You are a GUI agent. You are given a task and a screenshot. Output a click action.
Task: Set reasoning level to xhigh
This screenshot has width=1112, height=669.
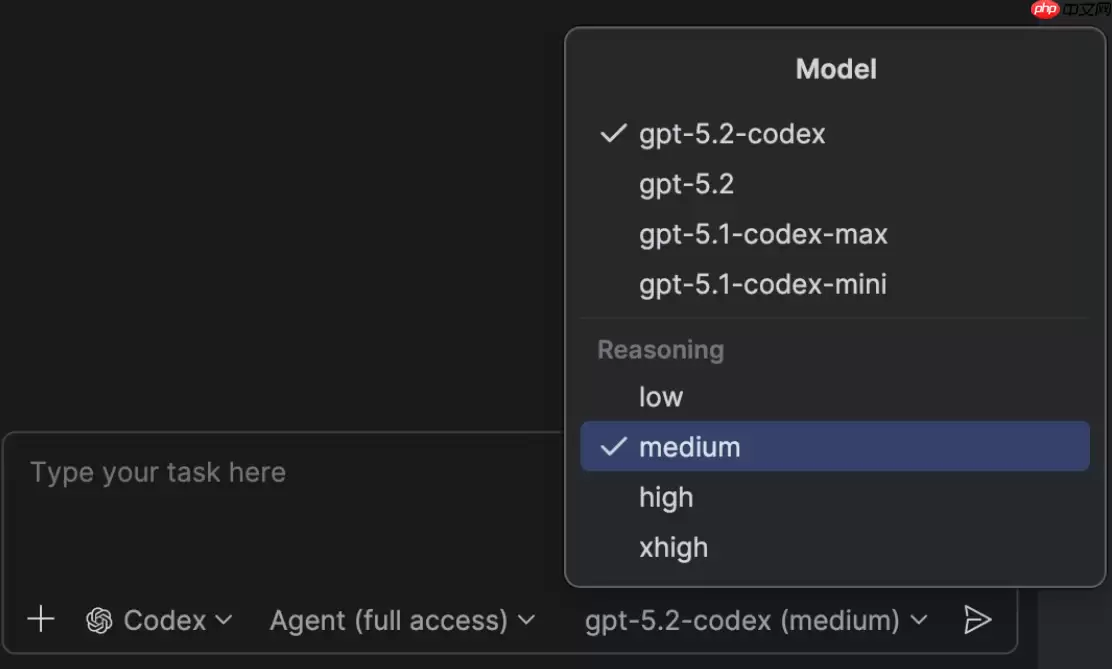(673, 547)
